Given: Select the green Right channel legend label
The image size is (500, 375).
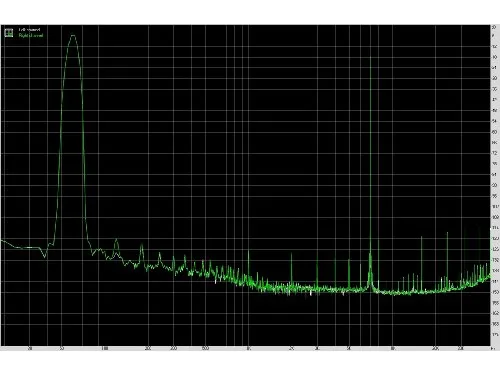Looking at the screenshot, I should (31, 35).
